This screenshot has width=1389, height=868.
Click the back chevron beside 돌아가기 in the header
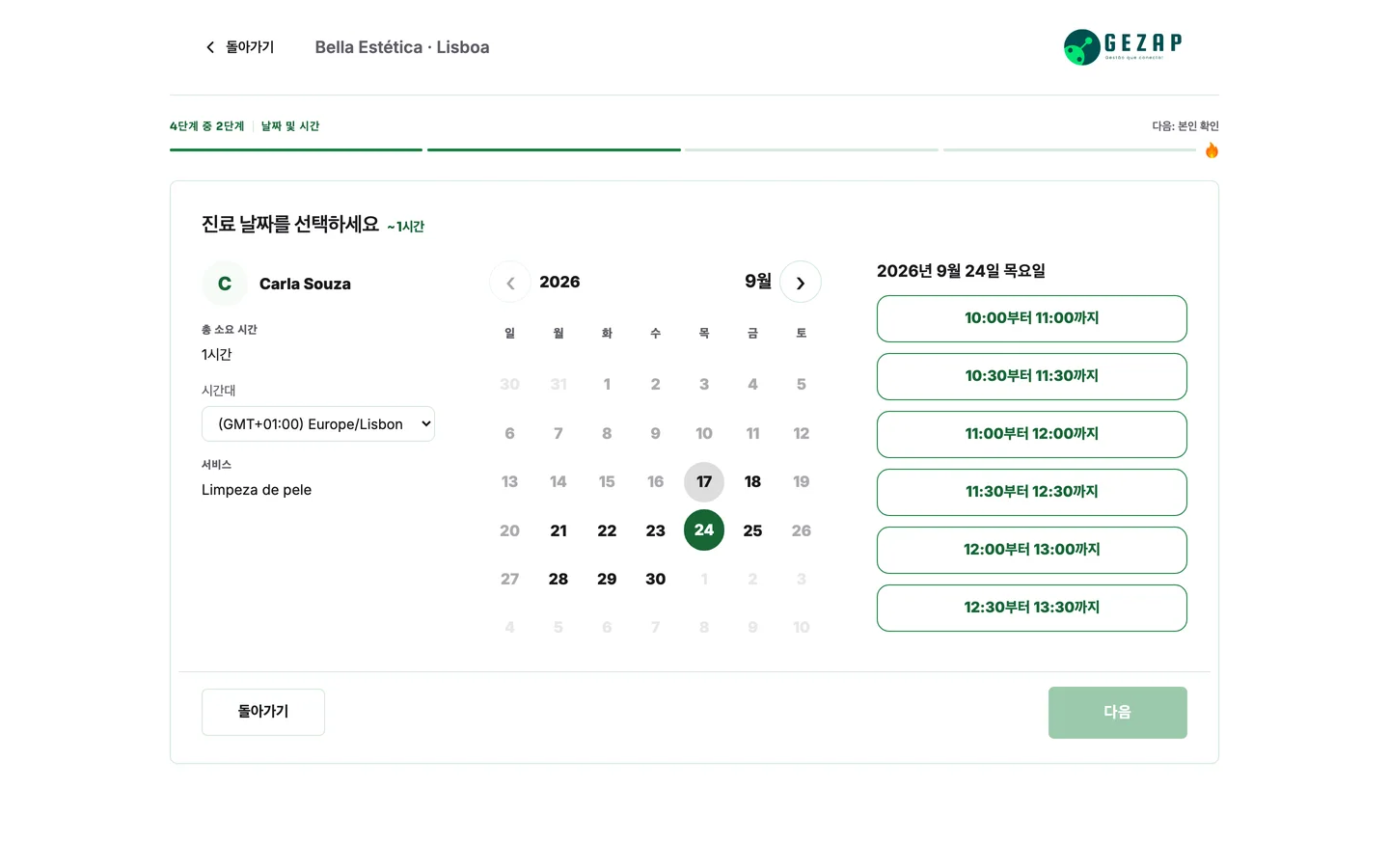(x=210, y=47)
